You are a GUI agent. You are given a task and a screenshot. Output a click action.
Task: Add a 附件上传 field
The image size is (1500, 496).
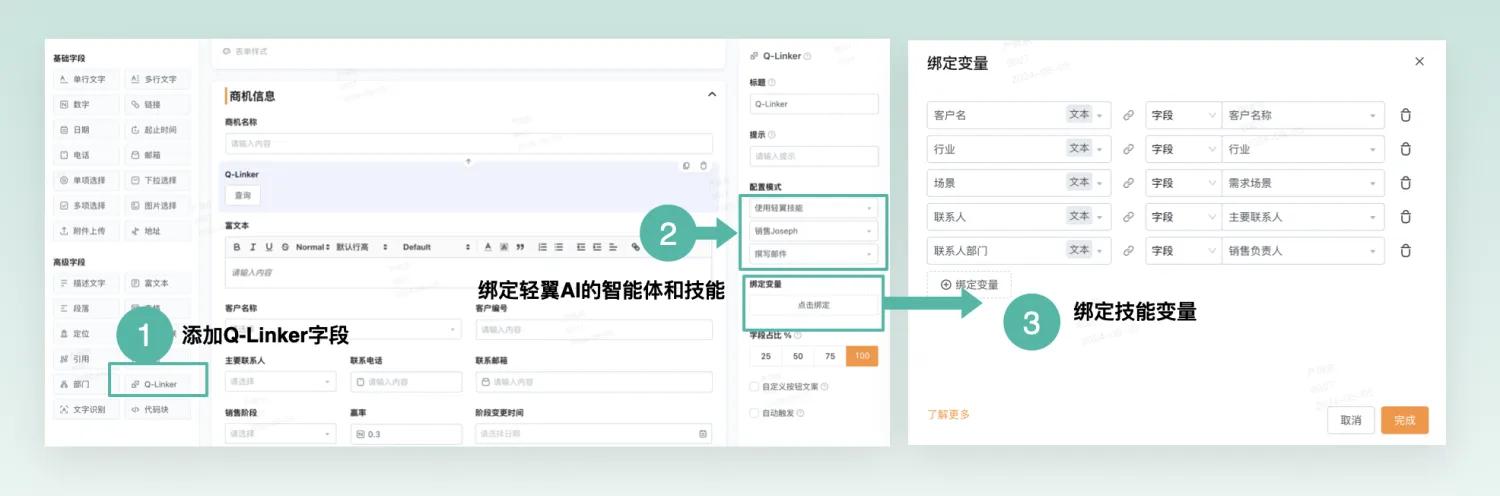pyautogui.click(x=85, y=231)
